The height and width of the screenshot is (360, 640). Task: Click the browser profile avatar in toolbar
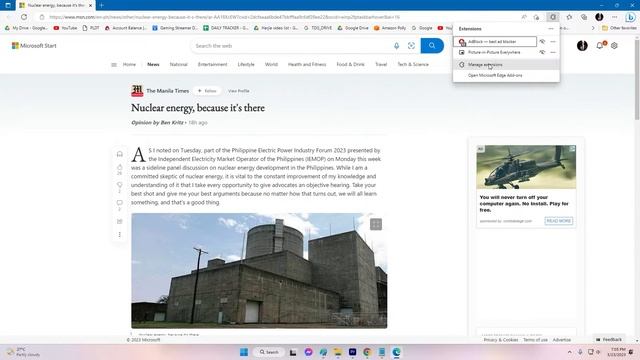(599, 17)
